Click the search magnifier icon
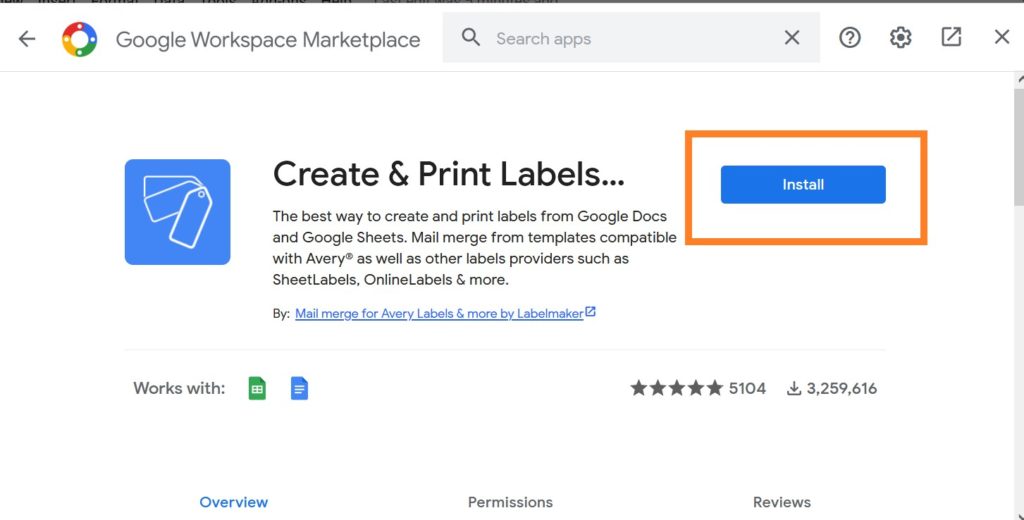1024x520 pixels. click(x=470, y=37)
